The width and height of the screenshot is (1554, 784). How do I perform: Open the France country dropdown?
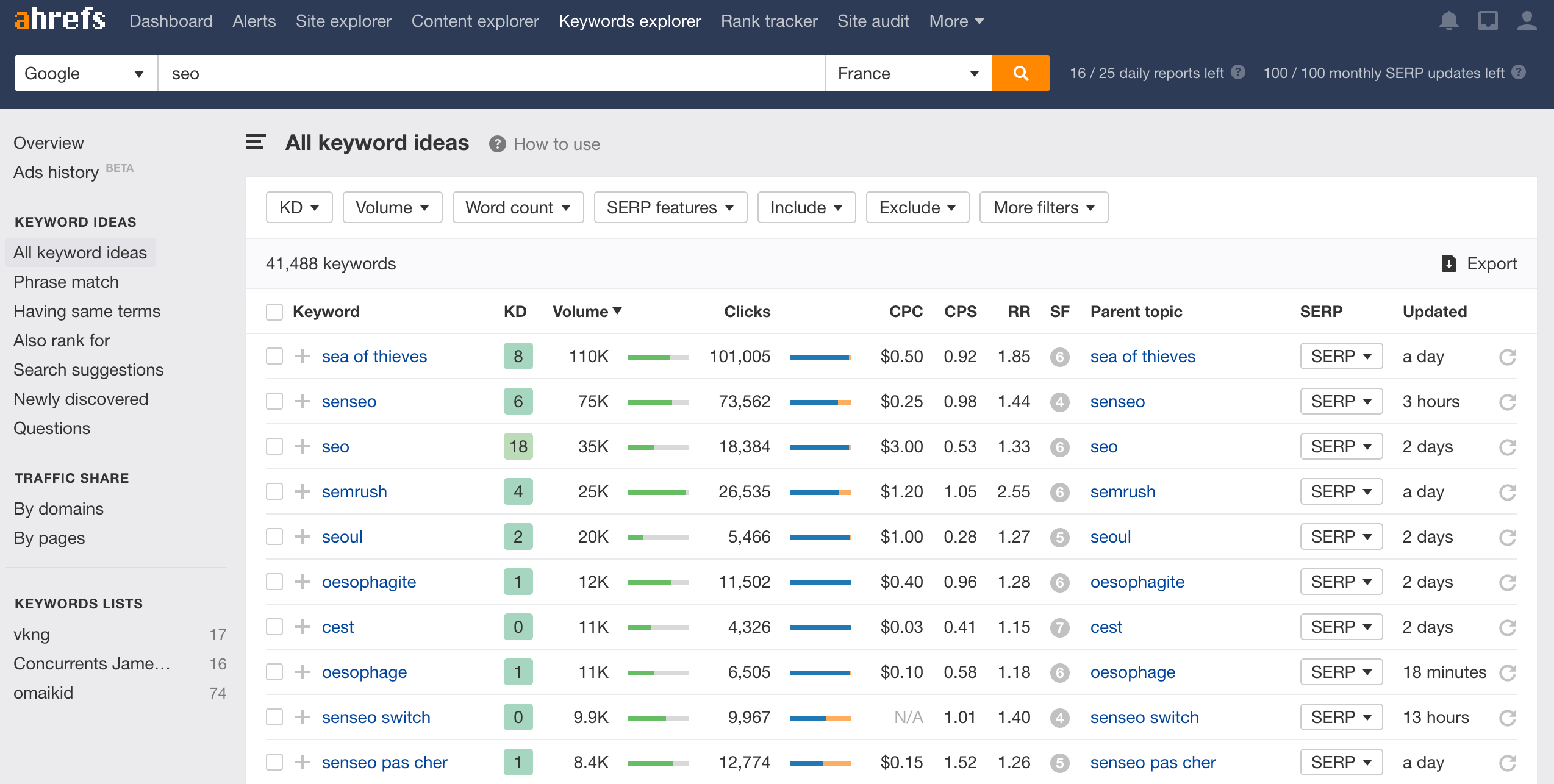tap(908, 73)
